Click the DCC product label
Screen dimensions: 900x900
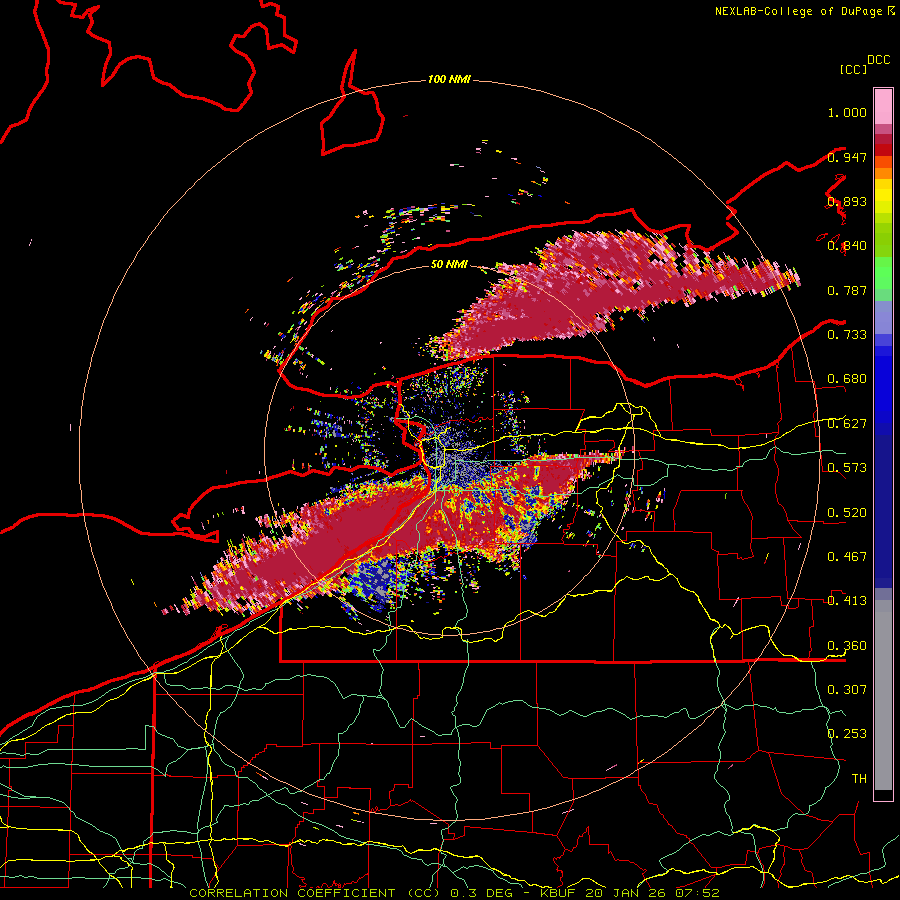coord(878,60)
